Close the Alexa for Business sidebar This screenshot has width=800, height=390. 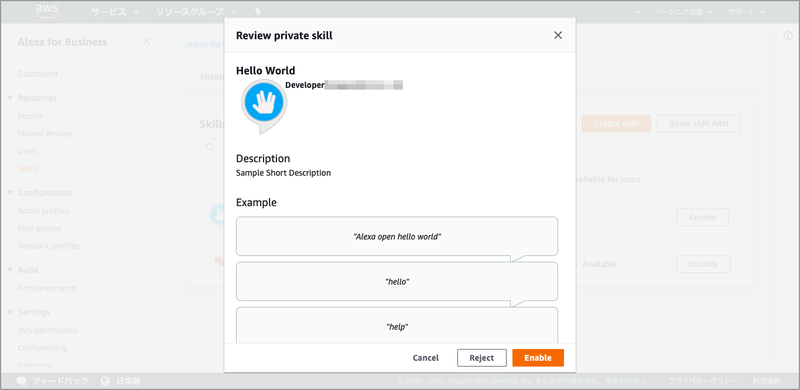(146, 42)
